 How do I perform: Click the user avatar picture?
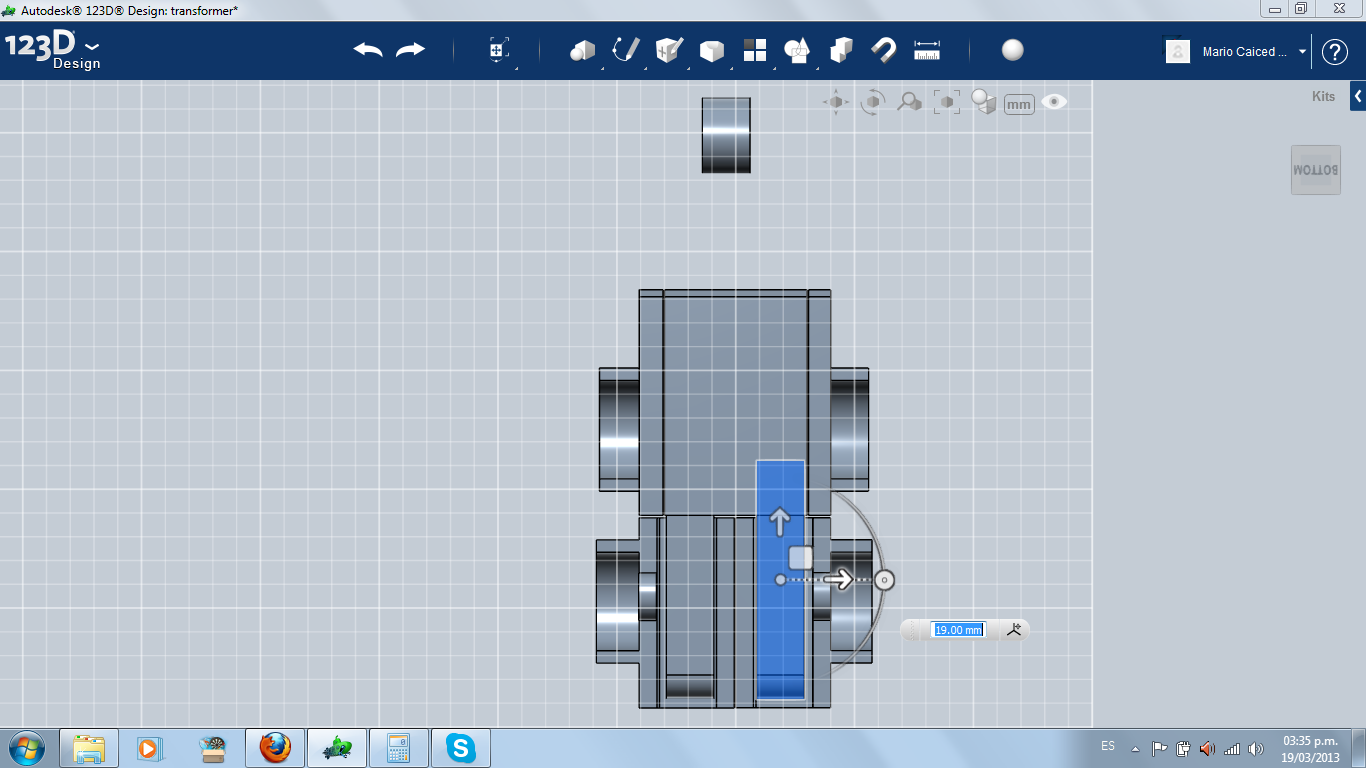coord(1178,52)
